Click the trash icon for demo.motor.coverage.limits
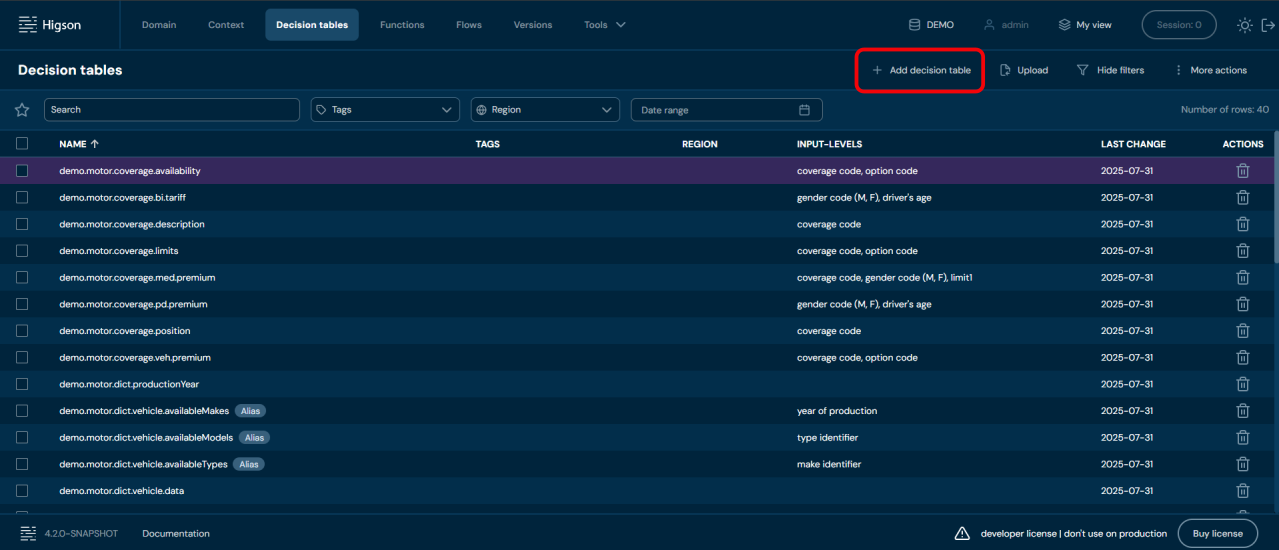This screenshot has width=1279, height=550. point(1242,251)
